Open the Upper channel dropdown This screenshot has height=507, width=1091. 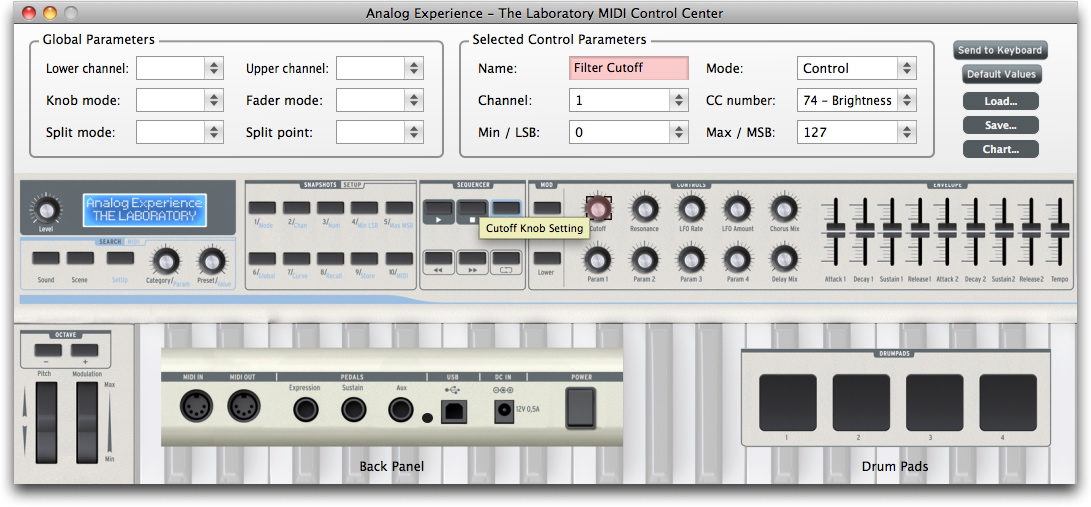(380, 68)
